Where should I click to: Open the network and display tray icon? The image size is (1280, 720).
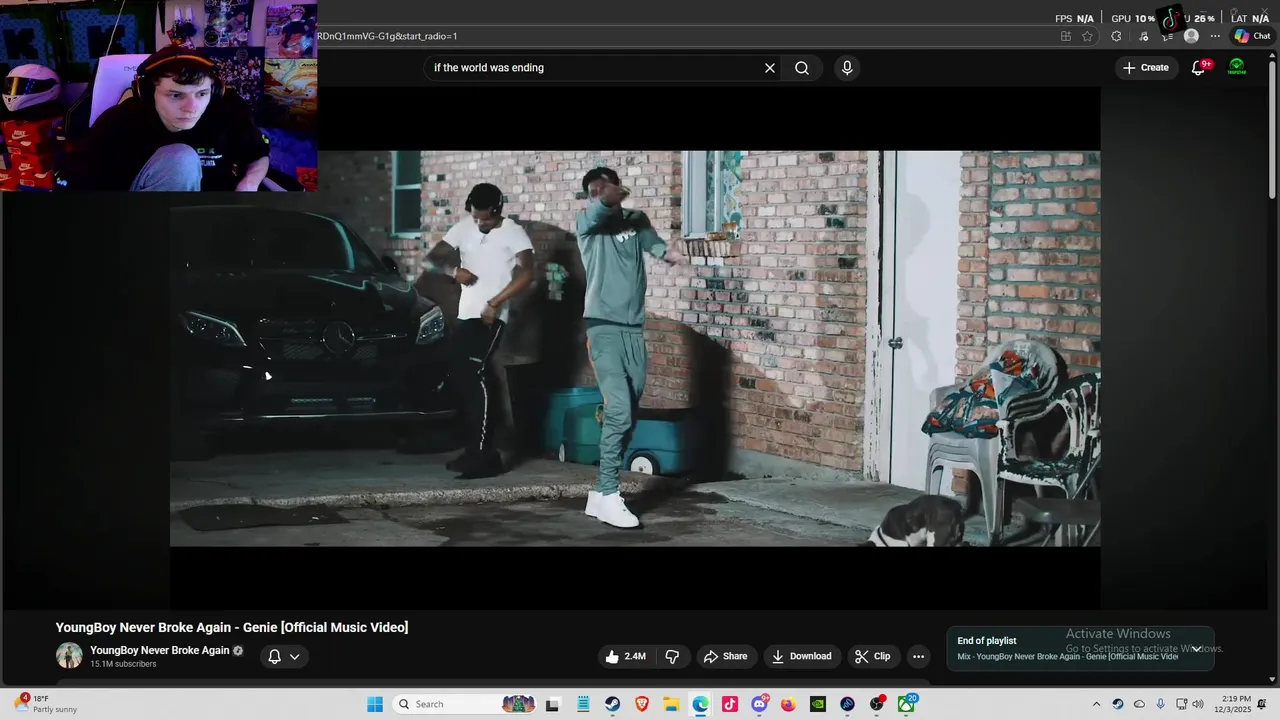coord(1181,704)
